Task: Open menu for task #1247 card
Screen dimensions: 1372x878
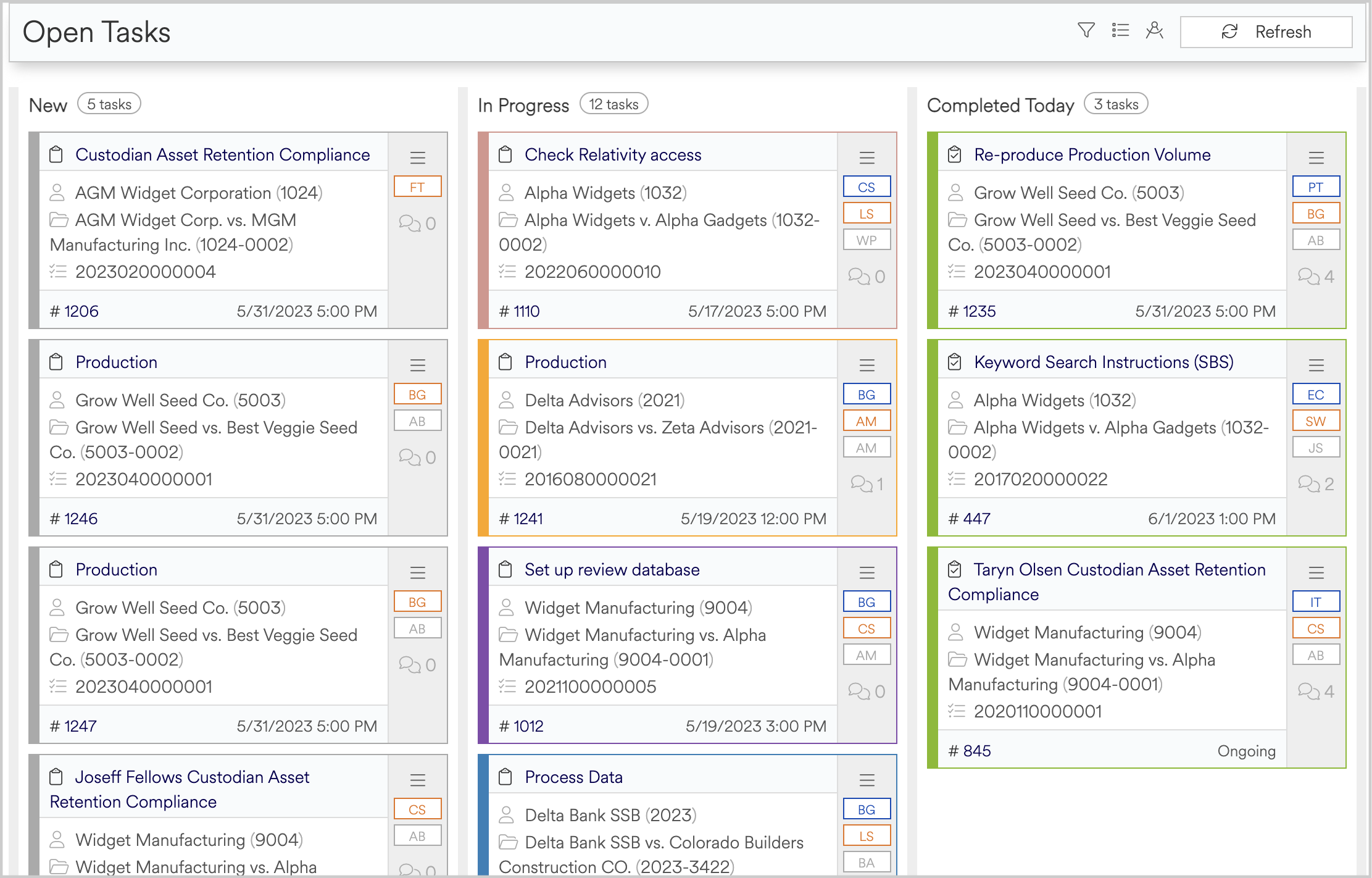Action: tap(418, 572)
